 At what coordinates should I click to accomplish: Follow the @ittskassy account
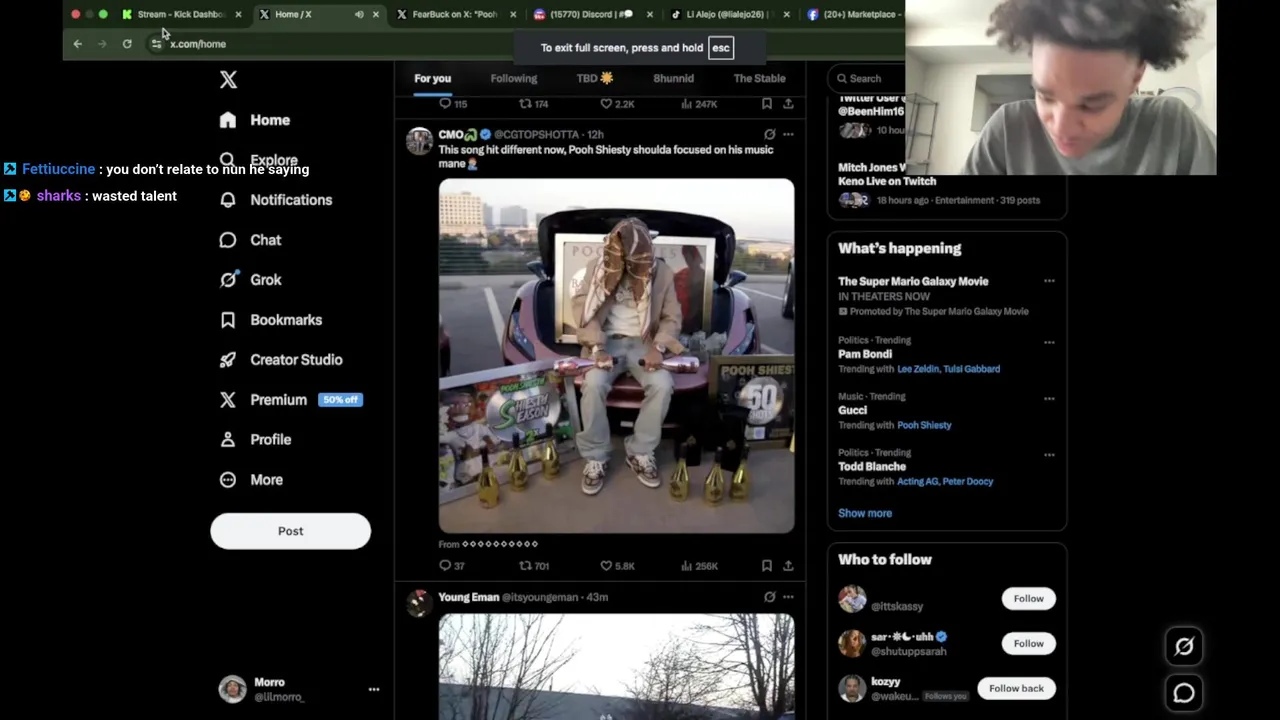click(1028, 598)
